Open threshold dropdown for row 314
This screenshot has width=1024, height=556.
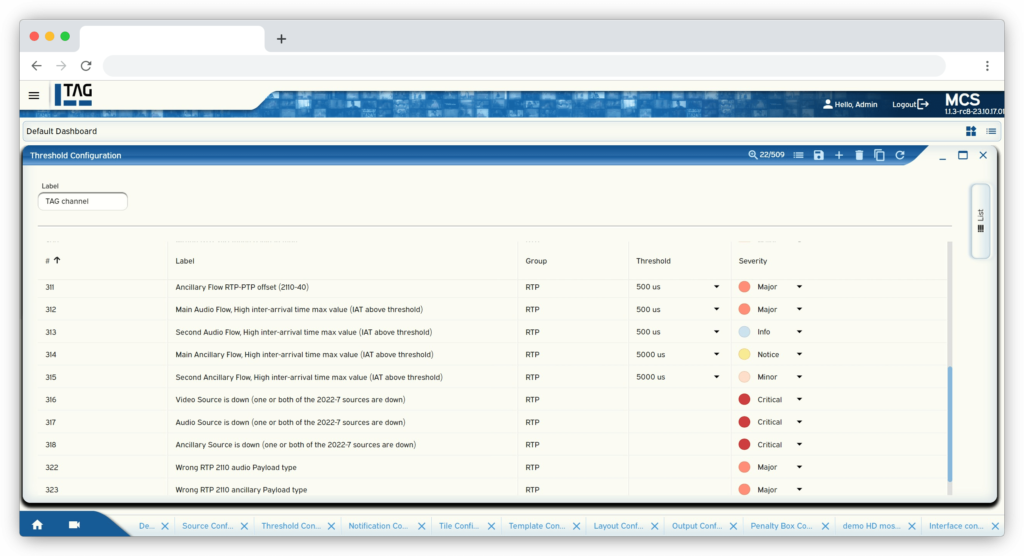[716, 354]
